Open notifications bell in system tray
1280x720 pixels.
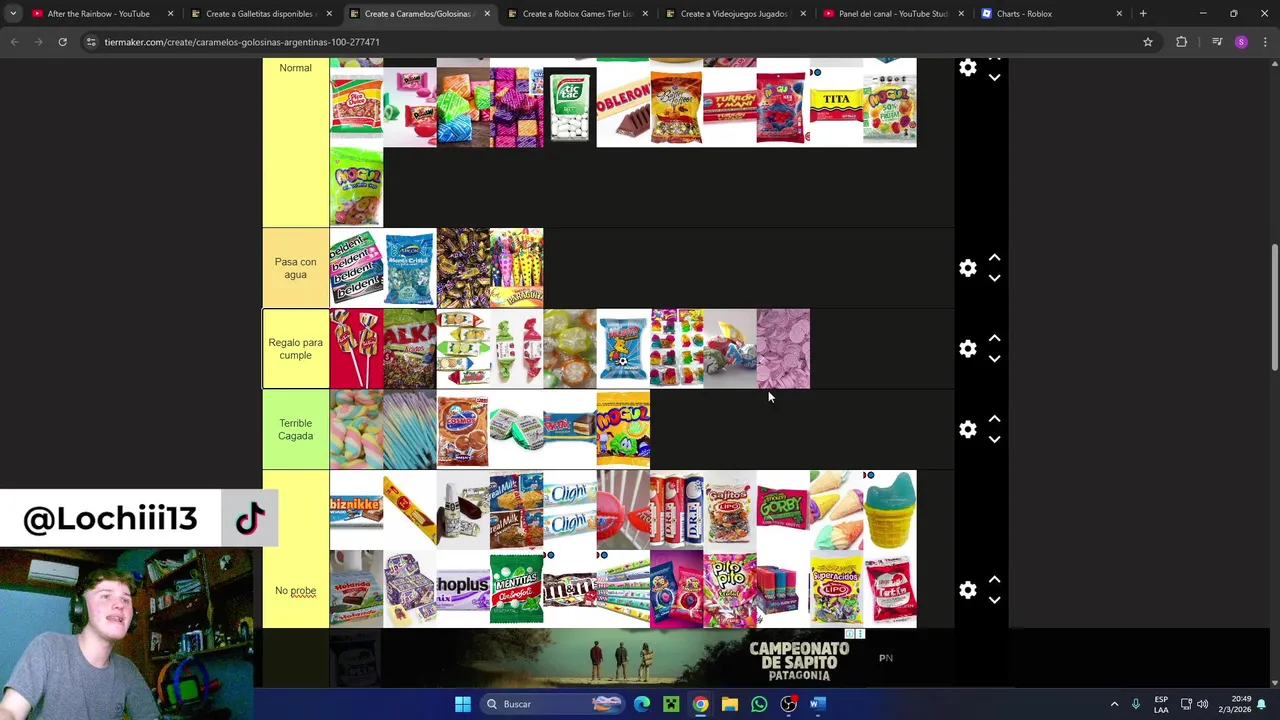(1262, 704)
